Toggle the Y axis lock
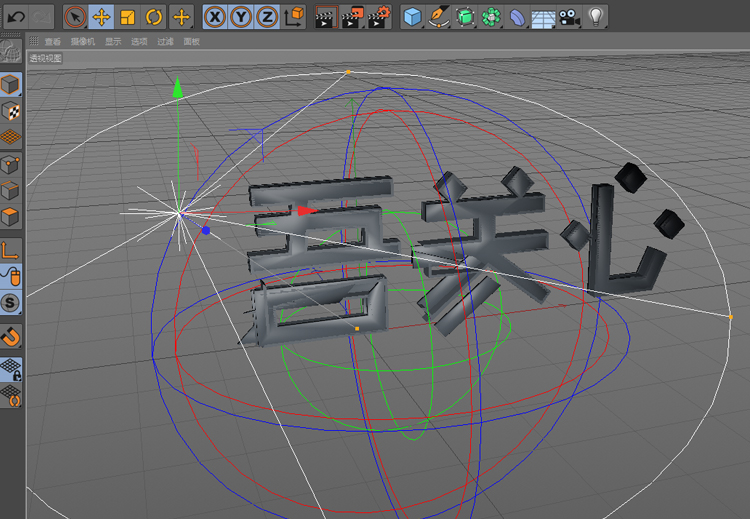This screenshot has width=750, height=519. tap(241, 18)
